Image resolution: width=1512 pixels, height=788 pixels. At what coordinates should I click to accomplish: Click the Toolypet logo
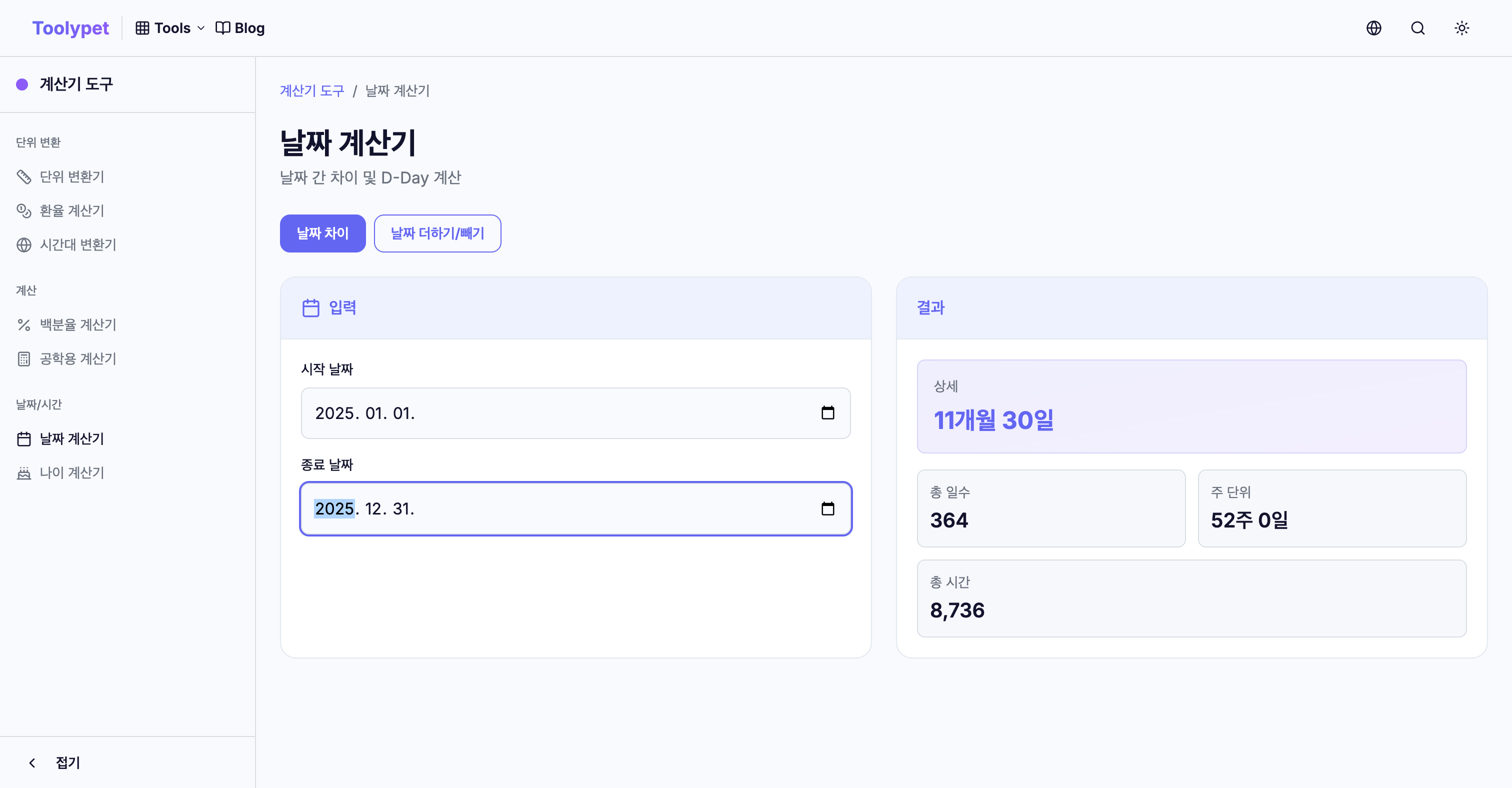click(70, 28)
